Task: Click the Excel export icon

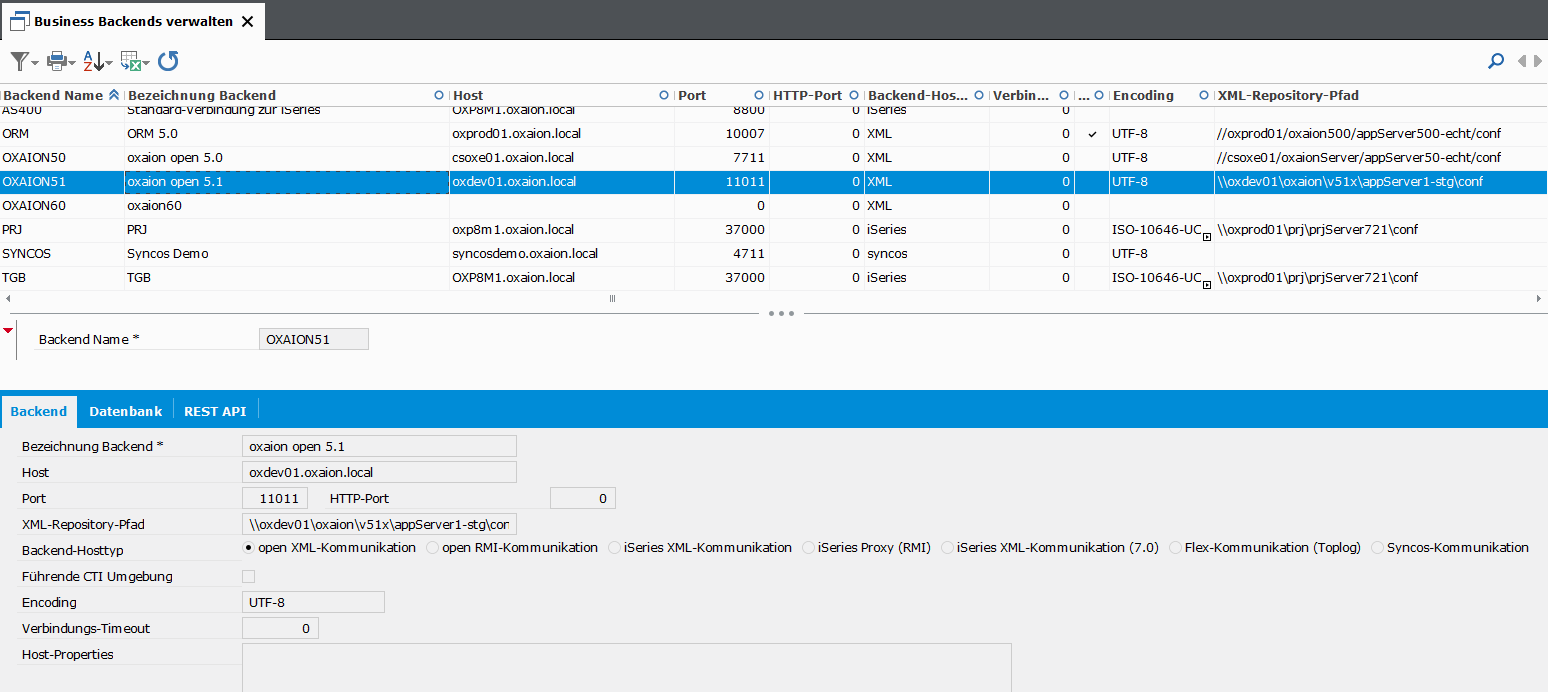Action: 130,62
